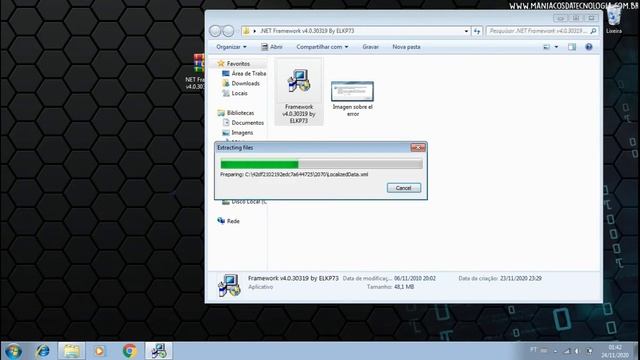This screenshot has height=360, width=640.
Task: Click the taskbar clock
Action: (615, 351)
